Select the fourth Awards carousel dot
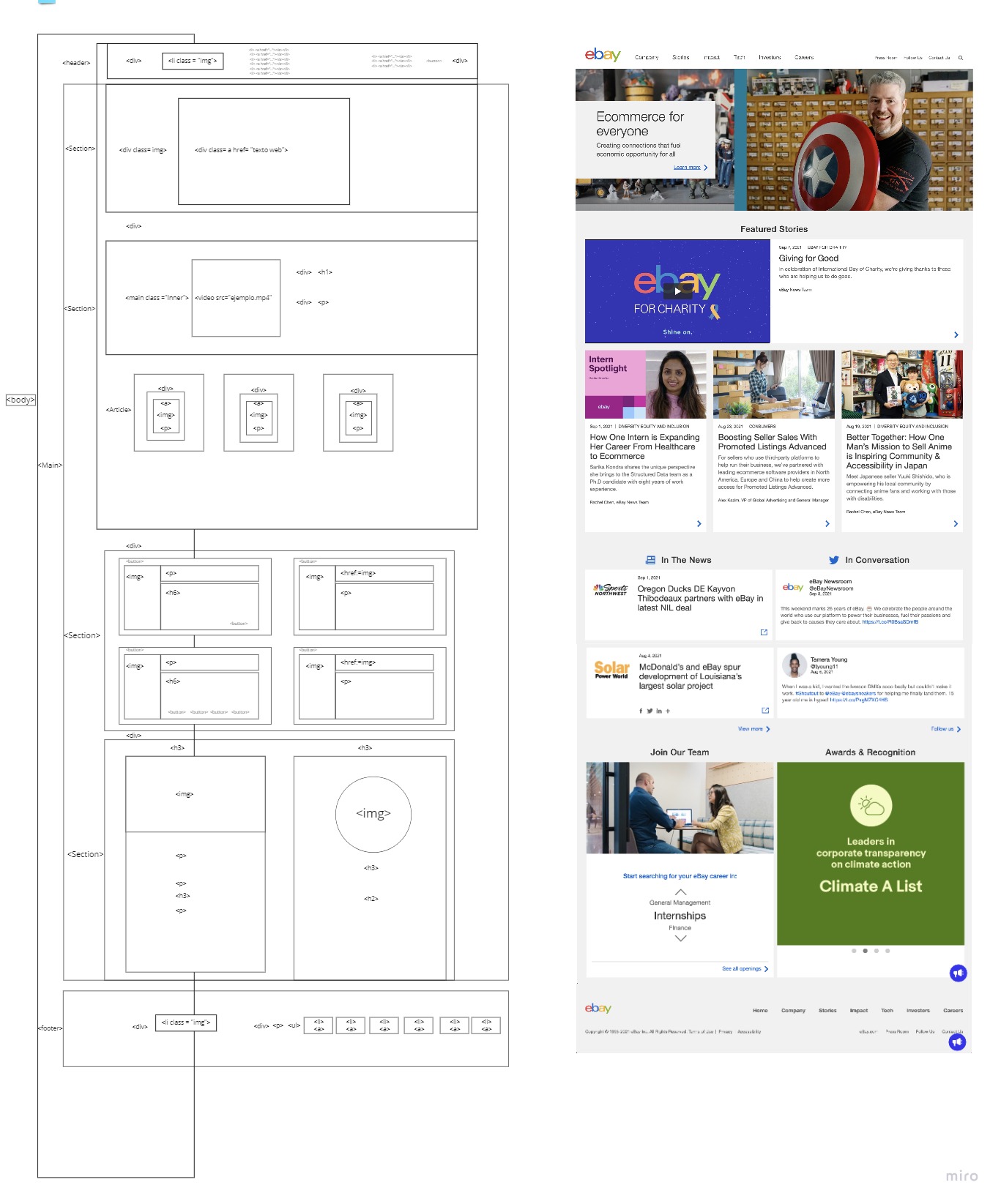This screenshot has width=1001, height=1204. click(x=887, y=951)
